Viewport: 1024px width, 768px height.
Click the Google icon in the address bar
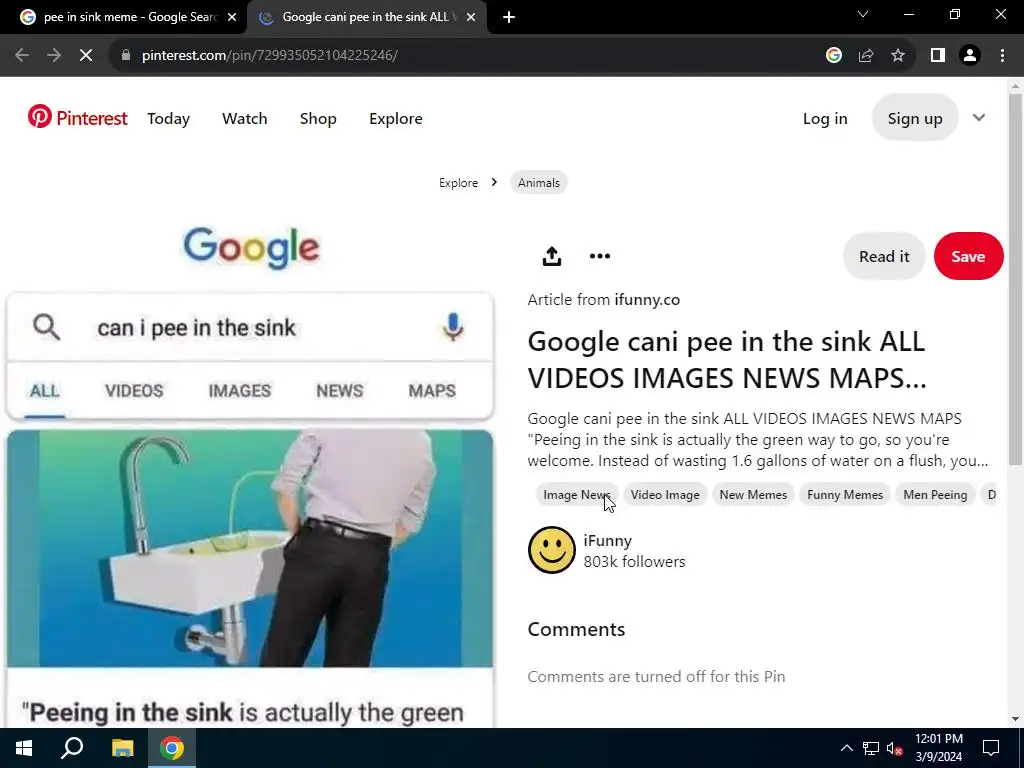tap(834, 56)
